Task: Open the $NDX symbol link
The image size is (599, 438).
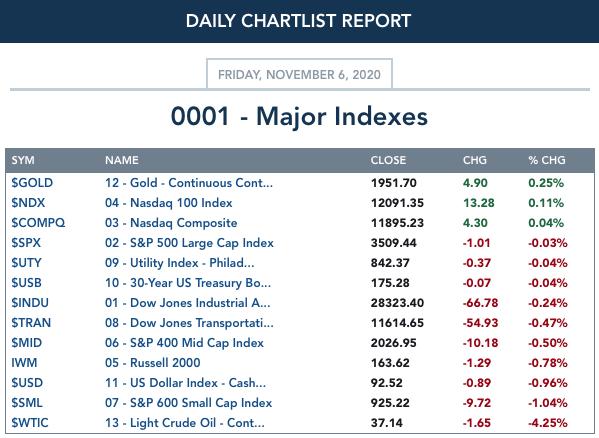Action: pos(28,203)
